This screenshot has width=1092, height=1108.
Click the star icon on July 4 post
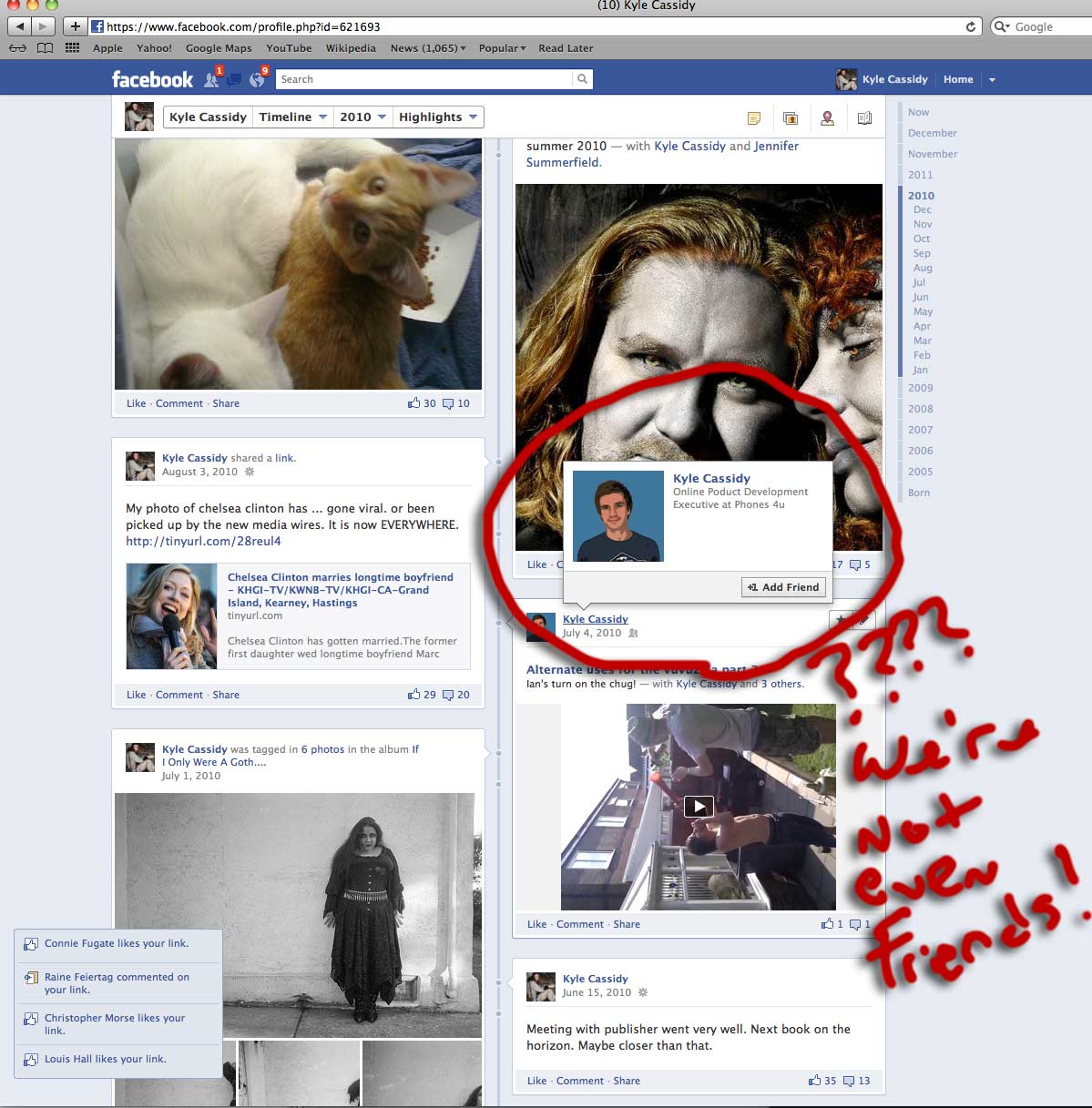(840, 620)
